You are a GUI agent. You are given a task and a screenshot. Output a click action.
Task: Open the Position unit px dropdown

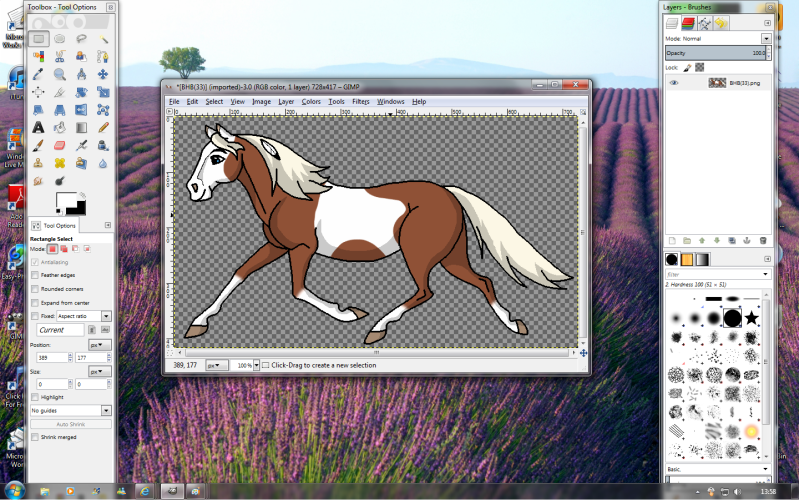(x=99, y=345)
